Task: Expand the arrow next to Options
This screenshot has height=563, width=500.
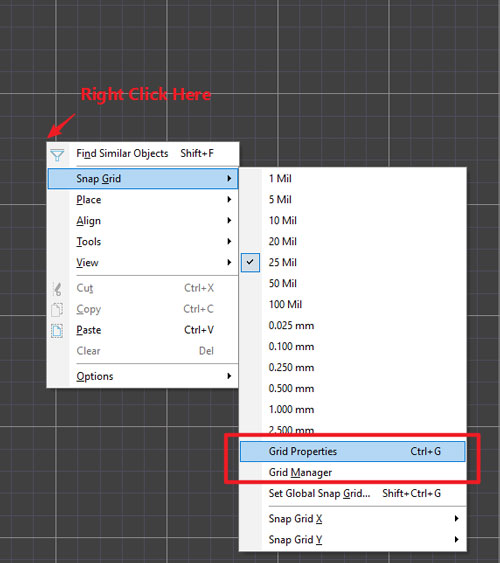Action: 229,376
